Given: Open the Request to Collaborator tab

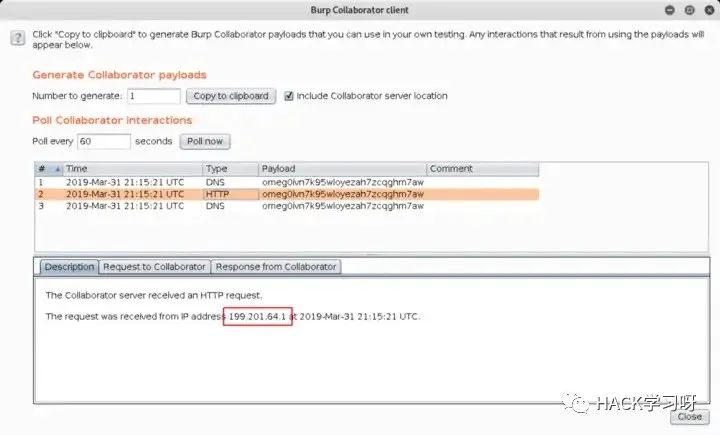Looking at the screenshot, I should pos(155,267).
